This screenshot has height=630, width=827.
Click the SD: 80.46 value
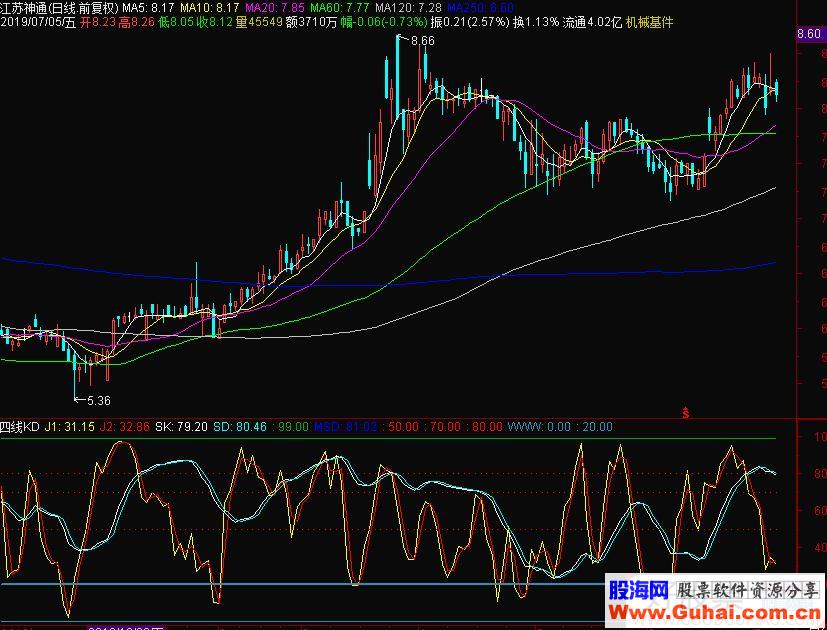[x=240, y=426]
